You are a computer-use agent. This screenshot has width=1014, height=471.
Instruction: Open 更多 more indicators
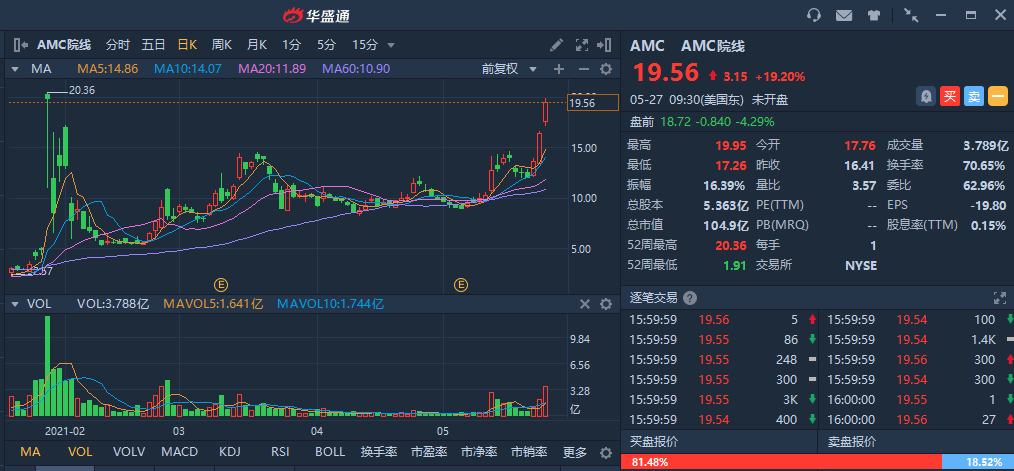[575, 452]
